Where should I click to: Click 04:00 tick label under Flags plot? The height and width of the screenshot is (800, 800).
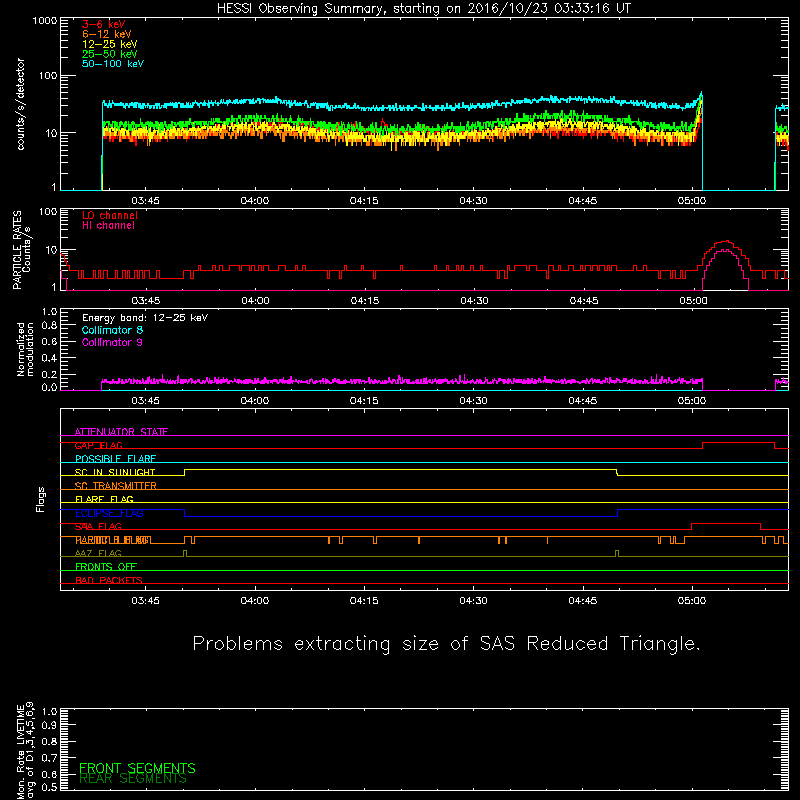[255, 601]
